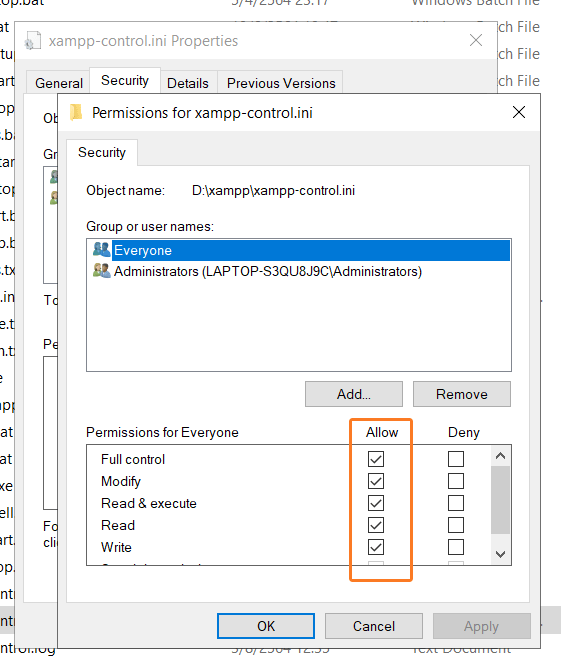
Task: Toggle Allow checkbox for Full control
Action: [x=376, y=459]
